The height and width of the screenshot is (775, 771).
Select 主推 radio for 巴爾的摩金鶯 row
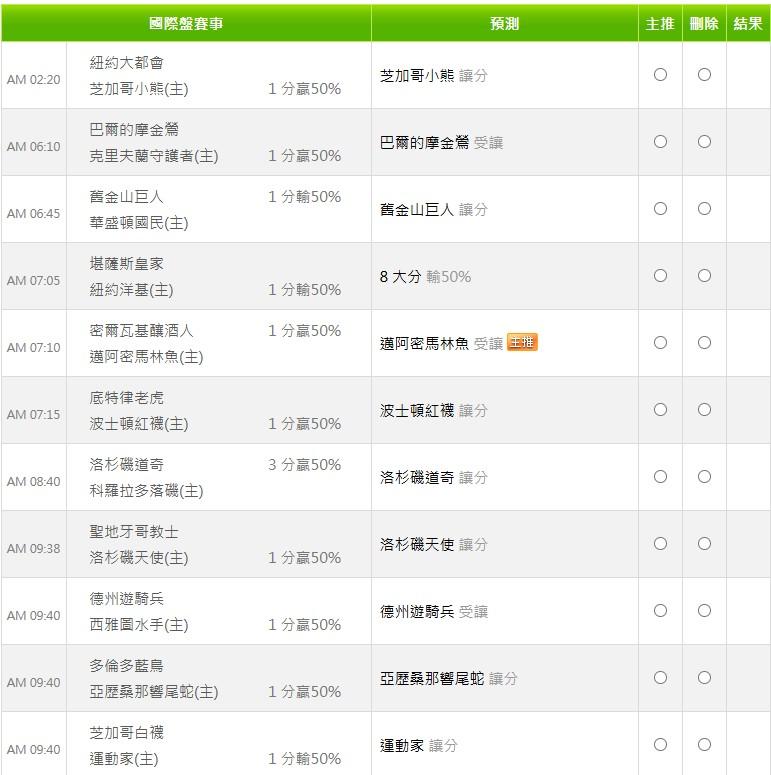pos(660,142)
